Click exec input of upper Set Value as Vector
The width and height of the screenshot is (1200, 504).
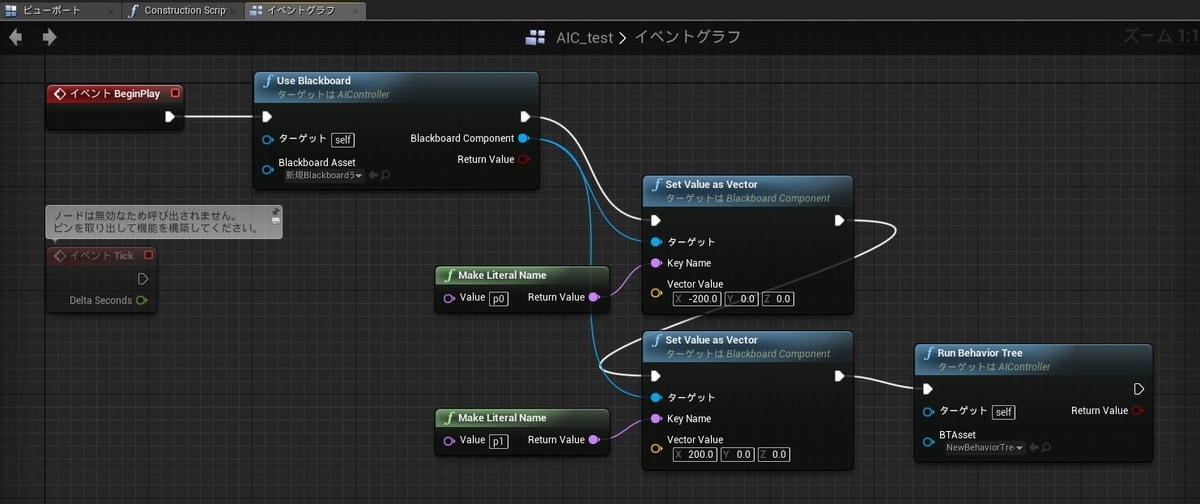(x=656, y=221)
